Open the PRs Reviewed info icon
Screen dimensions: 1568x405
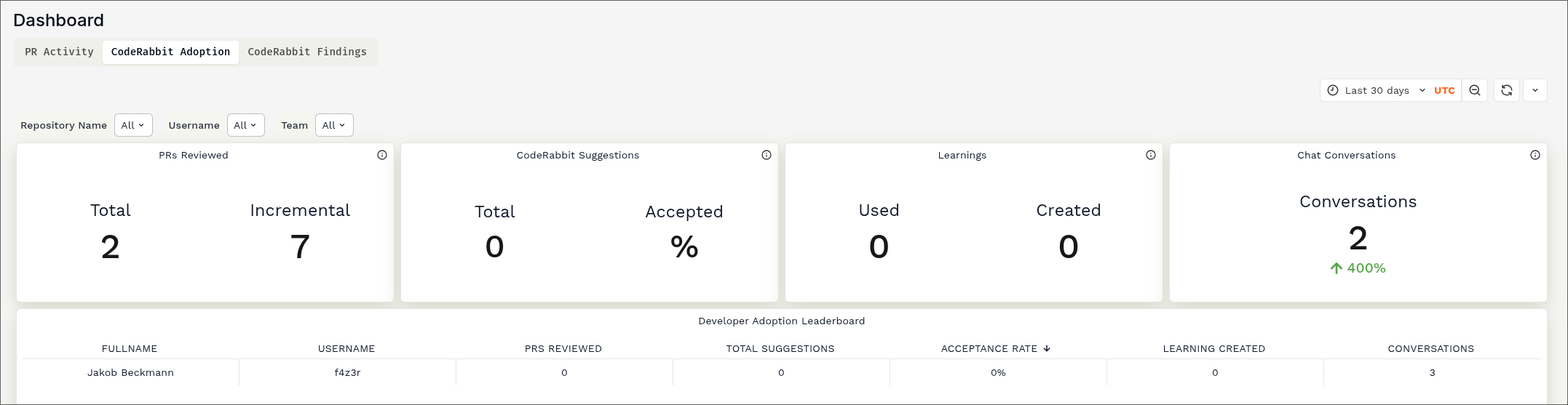pos(382,155)
